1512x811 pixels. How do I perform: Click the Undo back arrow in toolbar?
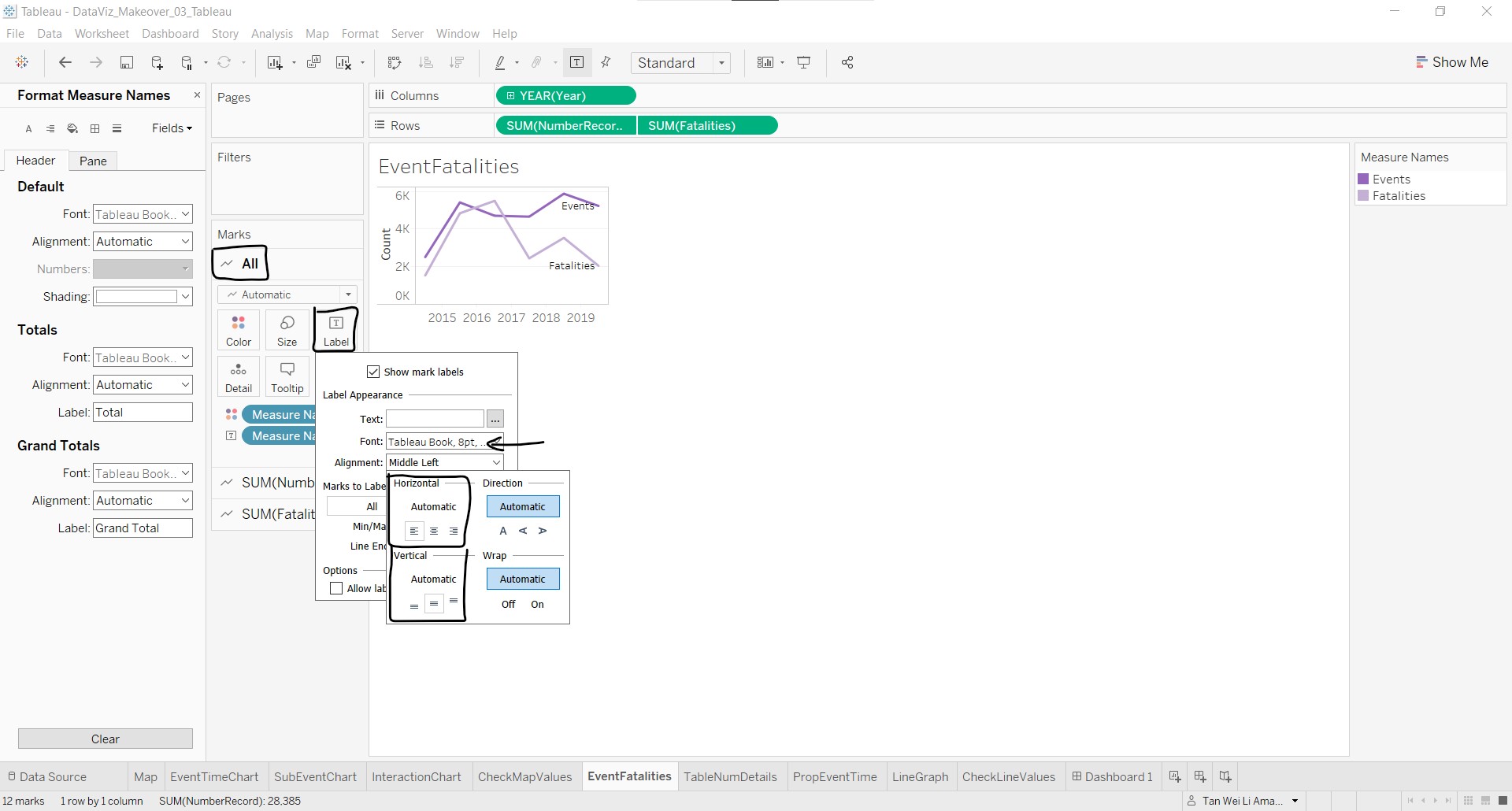(65, 63)
